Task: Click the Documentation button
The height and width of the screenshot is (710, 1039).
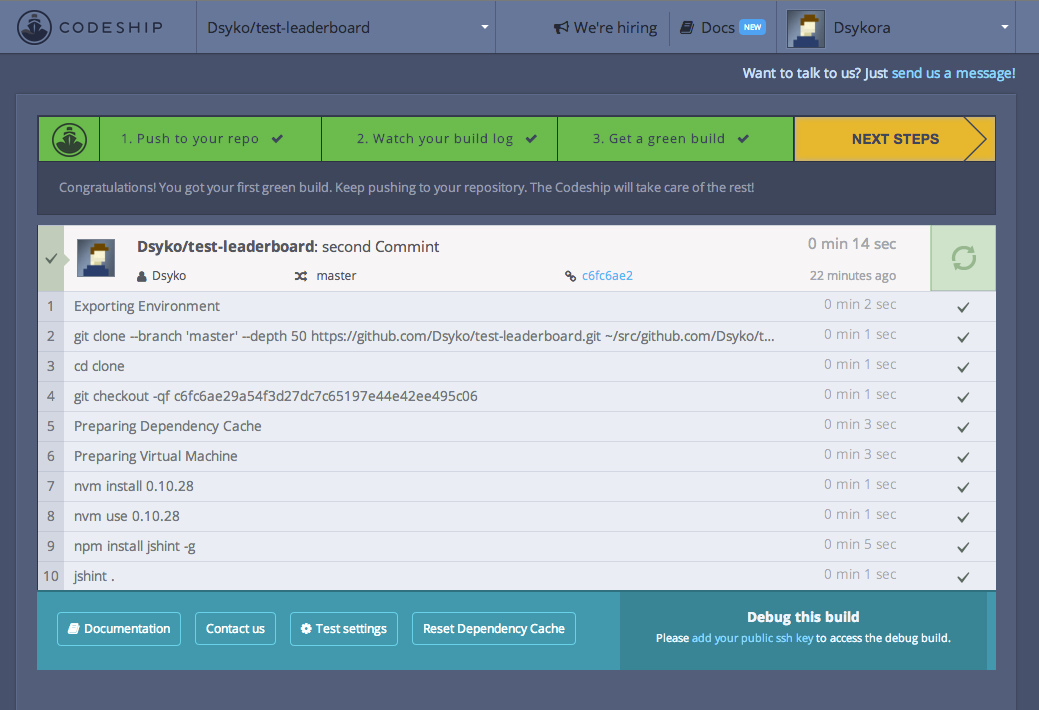Action: [119, 628]
